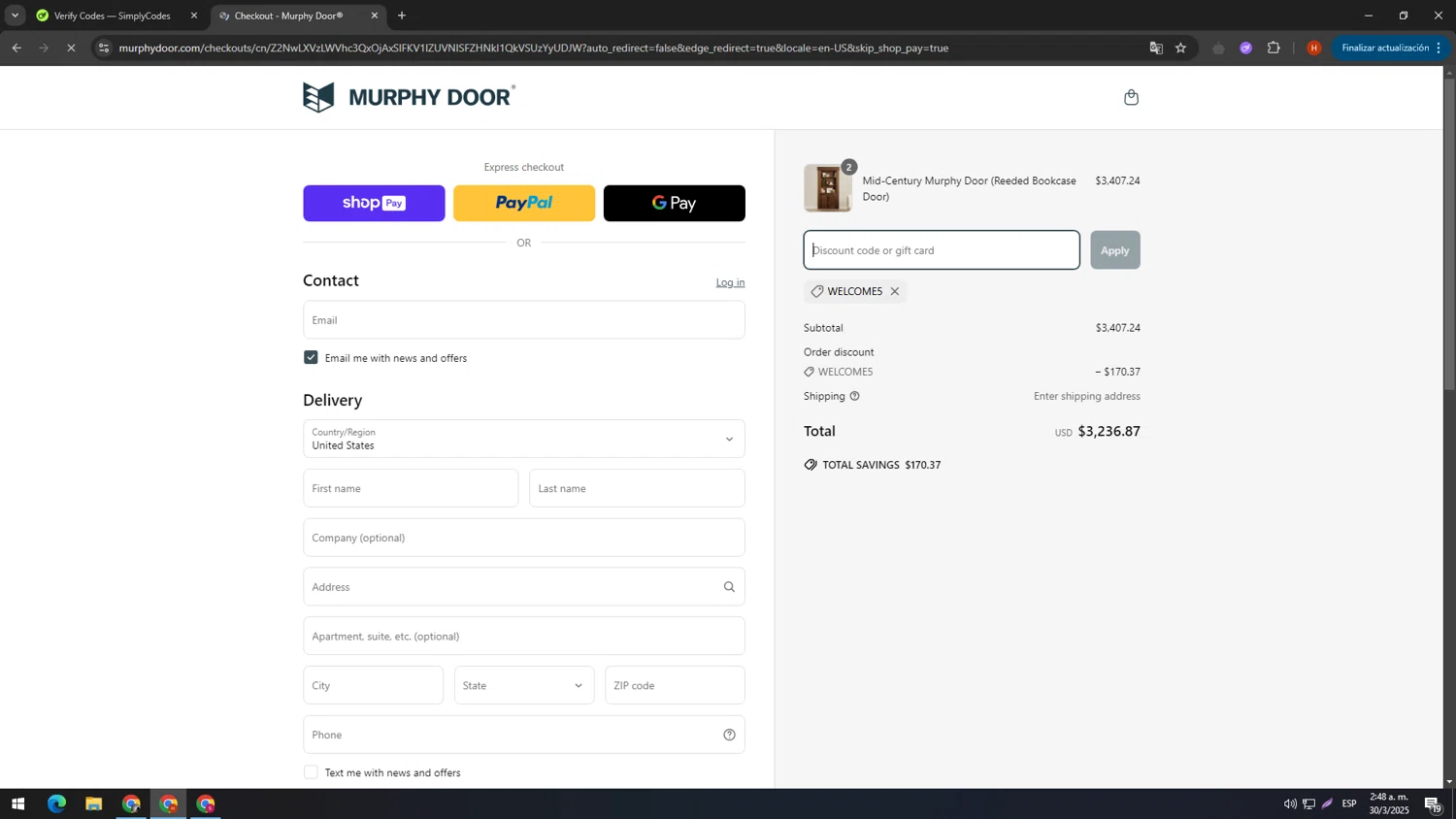Click the Discount code or gift card field
Image resolution: width=1456 pixels, height=819 pixels.
(941, 250)
